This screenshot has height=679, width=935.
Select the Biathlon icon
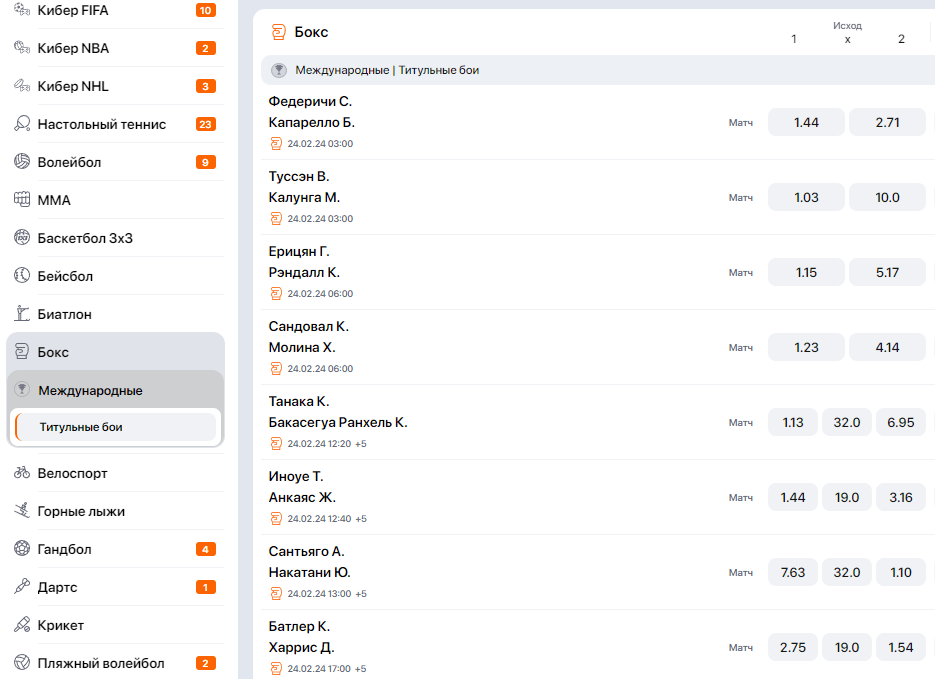(x=22, y=314)
